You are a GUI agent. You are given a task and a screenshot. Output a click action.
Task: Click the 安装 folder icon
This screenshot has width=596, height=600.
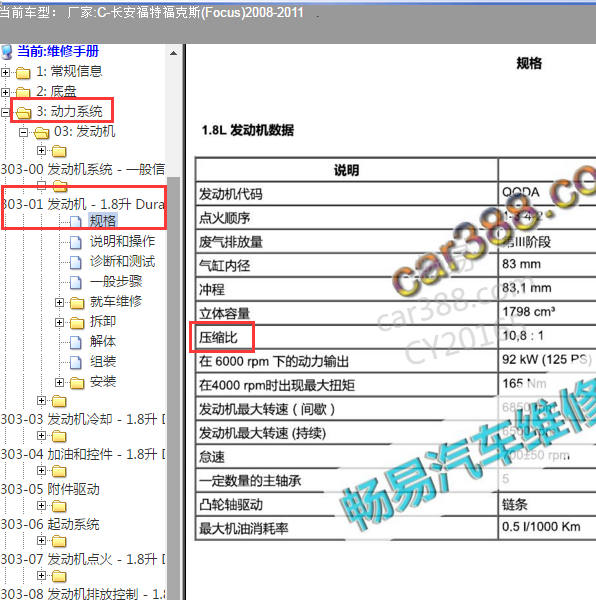[x=77, y=382]
